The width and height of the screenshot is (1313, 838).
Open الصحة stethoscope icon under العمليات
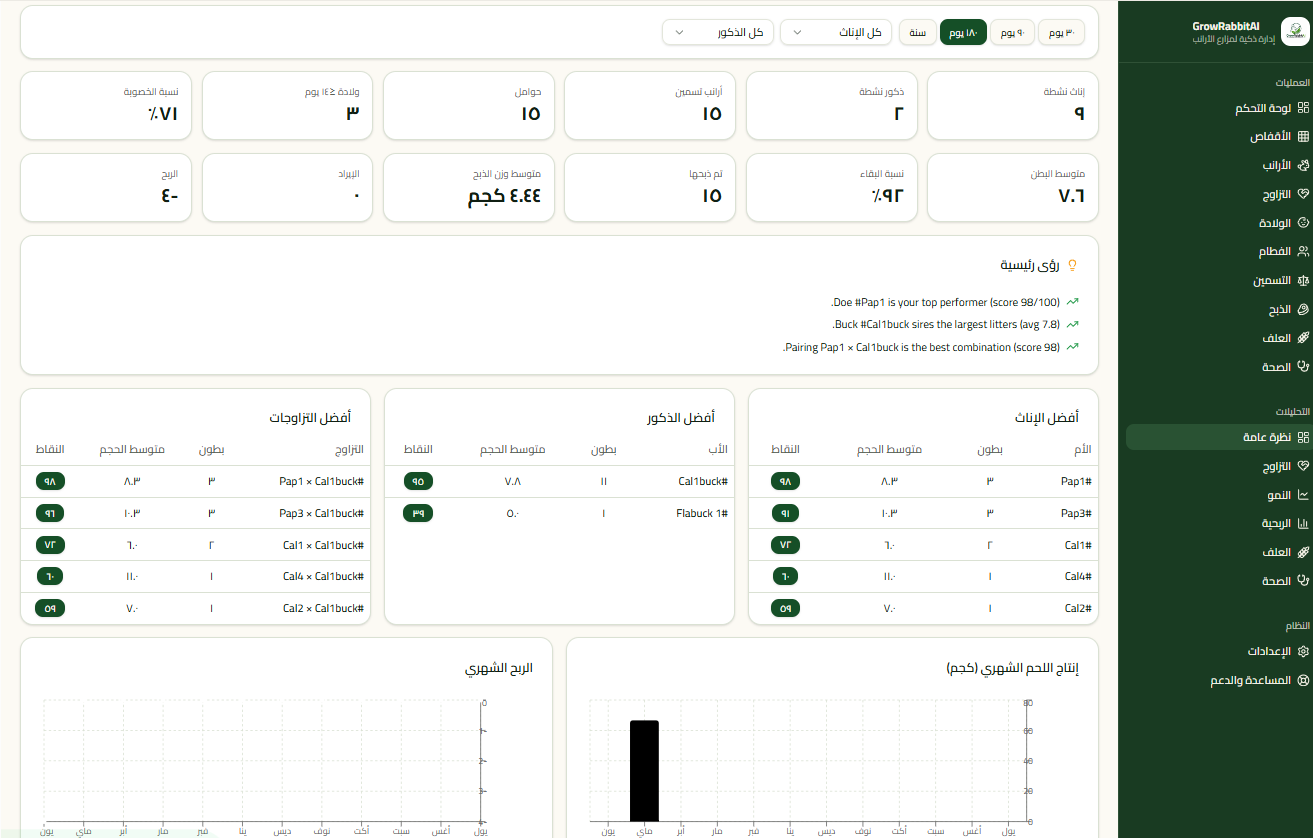coord(1303,367)
